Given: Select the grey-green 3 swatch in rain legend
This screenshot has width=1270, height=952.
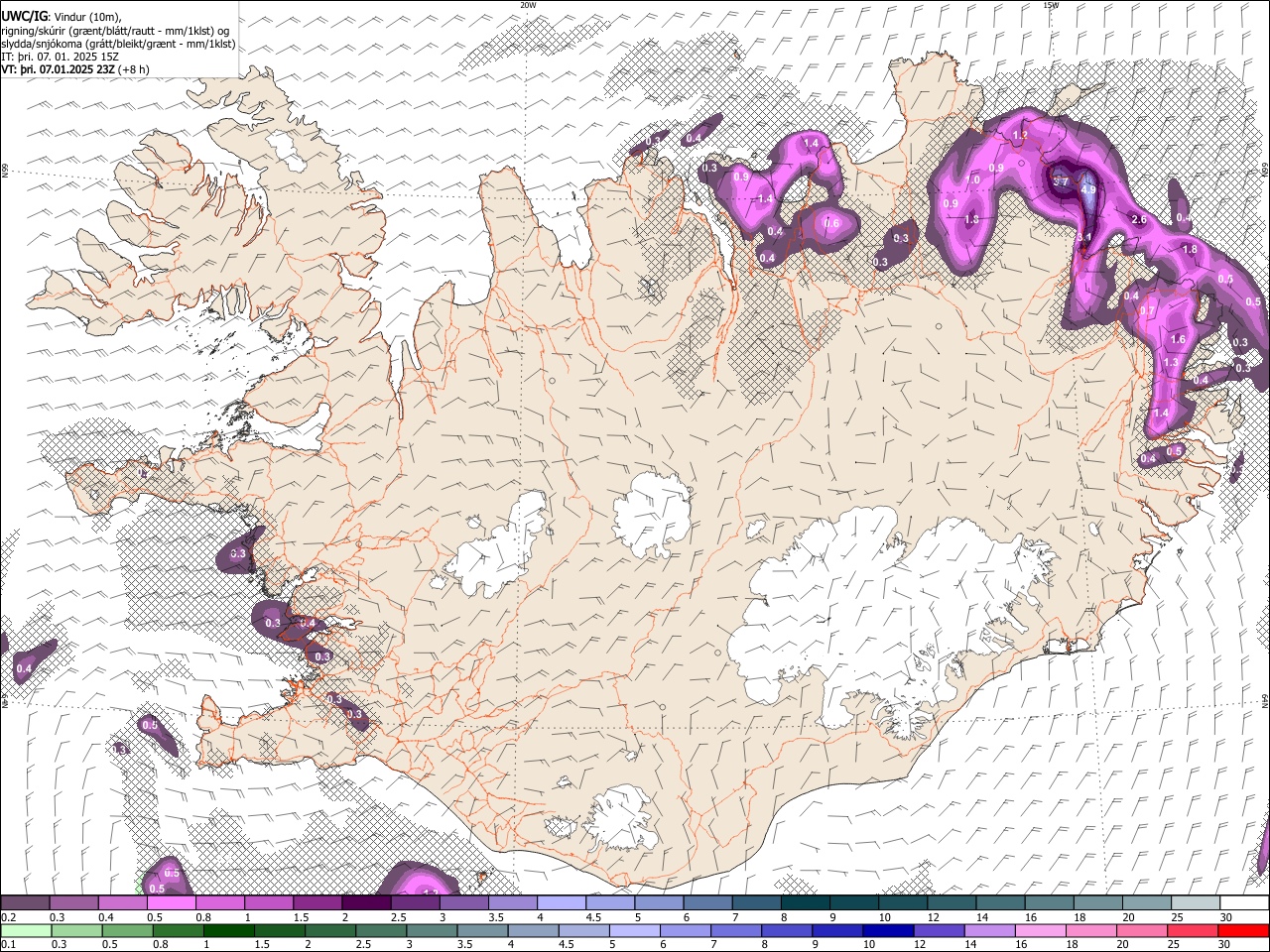Looking at the screenshot, I should coord(432,931).
